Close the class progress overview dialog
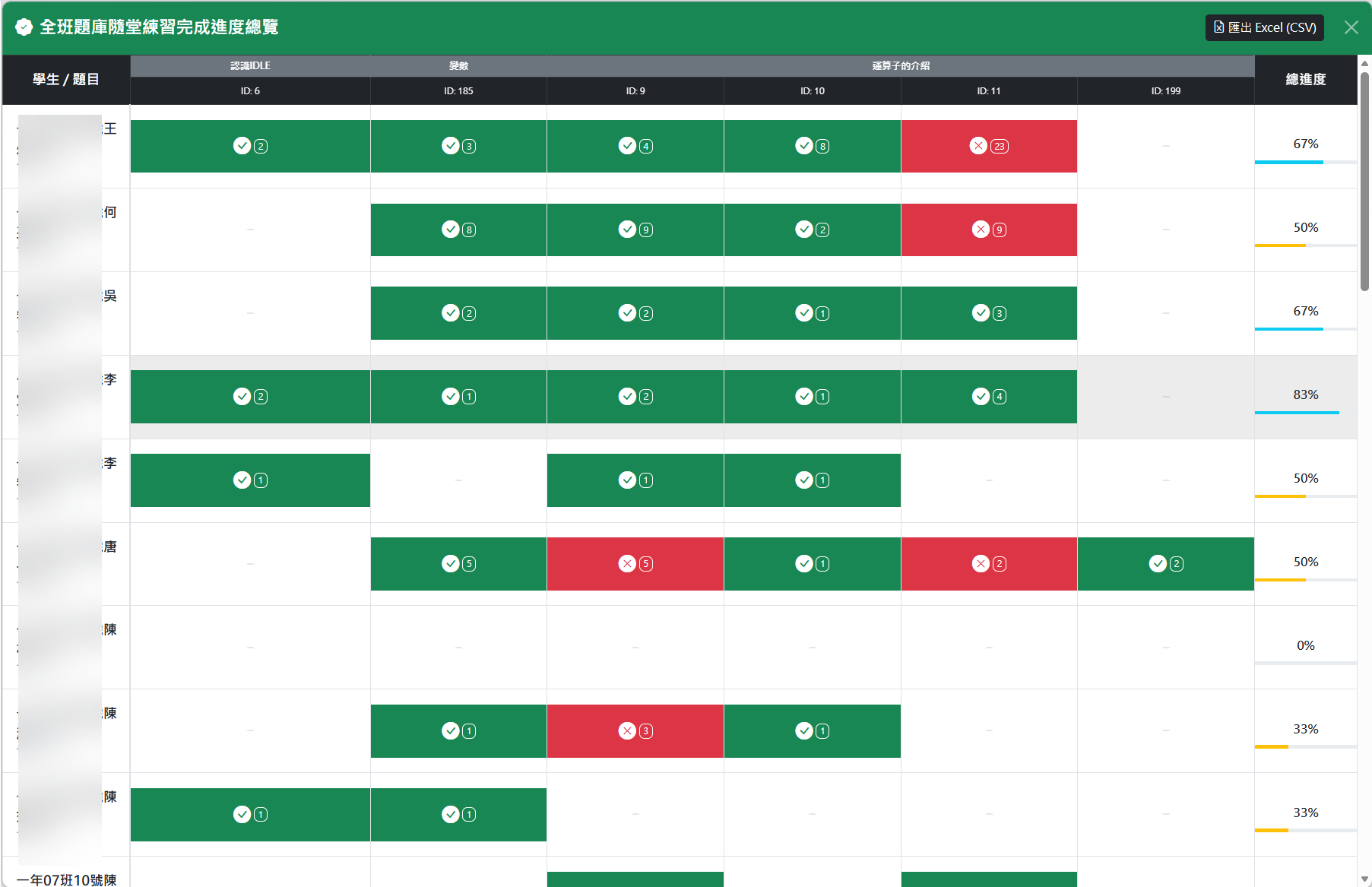1372x887 pixels. tap(1351, 27)
